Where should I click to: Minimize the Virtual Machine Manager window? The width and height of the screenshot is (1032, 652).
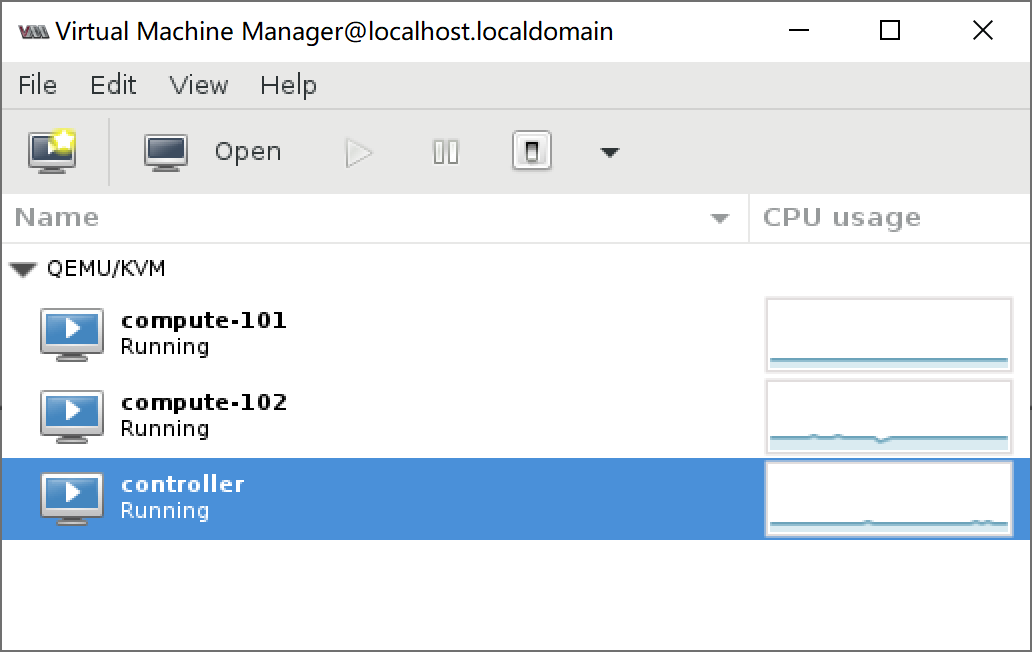tap(798, 30)
